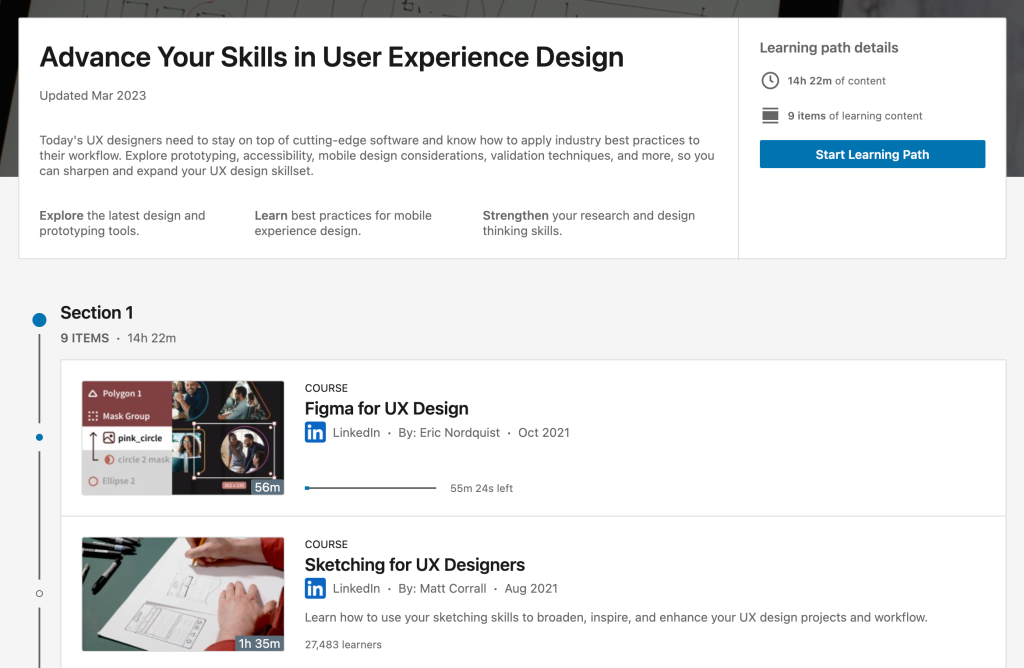Open the Figma for UX Design thumbnail

pos(182,437)
